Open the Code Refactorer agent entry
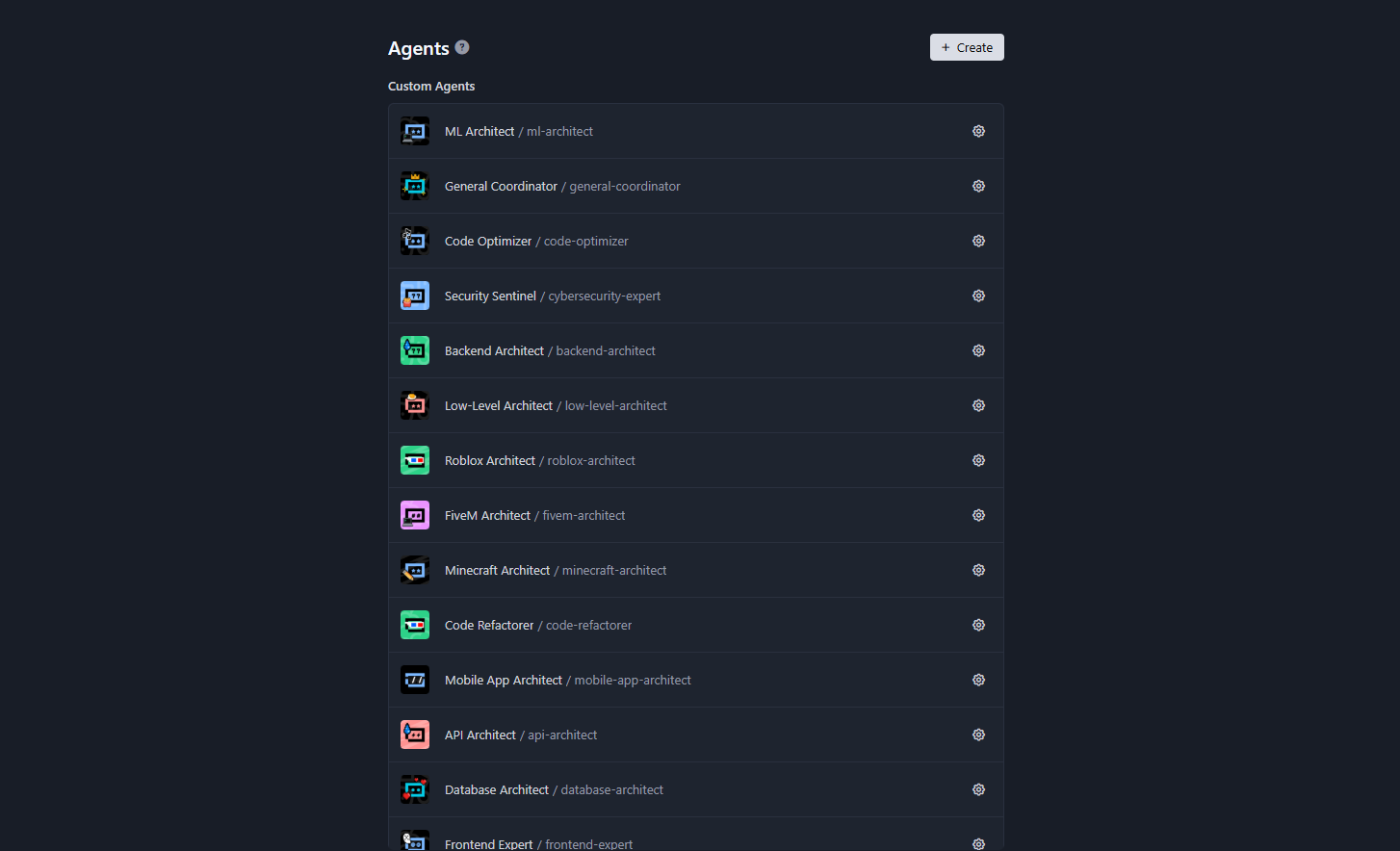The height and width of the screenshot is (851, 1400). tap(489, 625)
